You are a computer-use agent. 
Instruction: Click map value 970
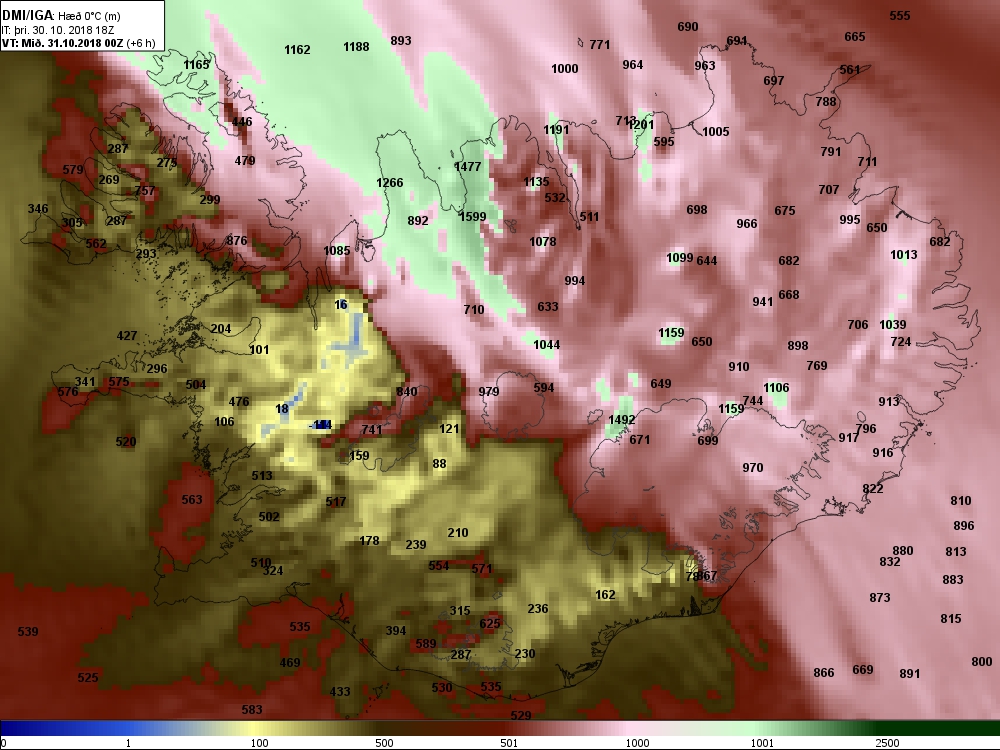click(x=753, y=468)
